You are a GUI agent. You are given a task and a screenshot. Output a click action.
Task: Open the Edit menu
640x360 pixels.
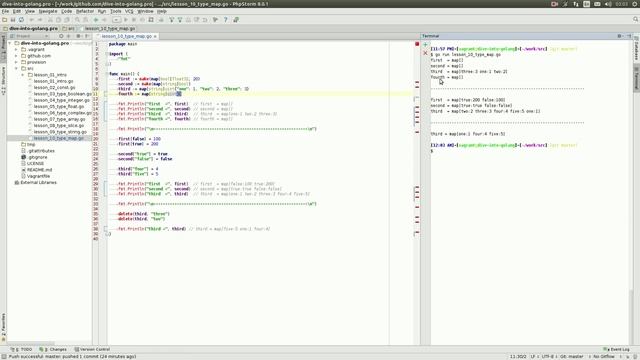17,11
